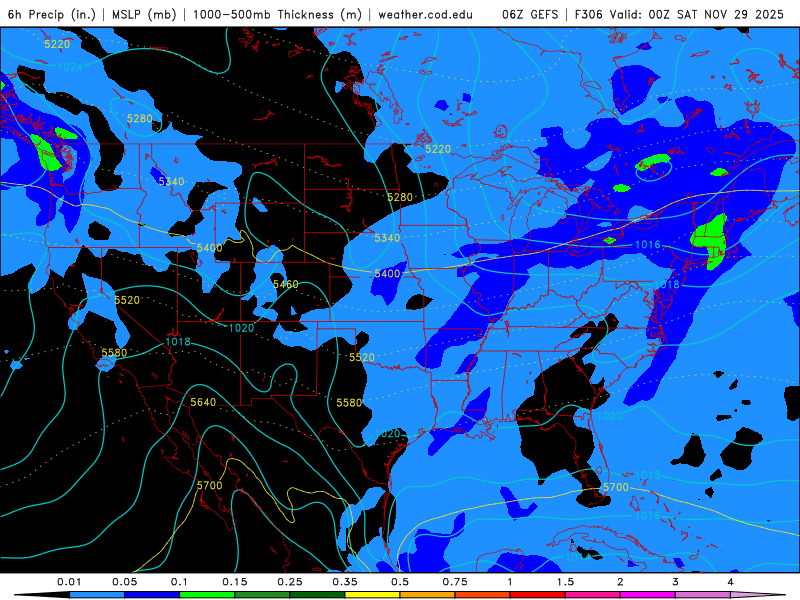The width and height of the screenshot is (800, 600).
Task: Click the '0.15' legend value
Action: [x=235, y=582]
